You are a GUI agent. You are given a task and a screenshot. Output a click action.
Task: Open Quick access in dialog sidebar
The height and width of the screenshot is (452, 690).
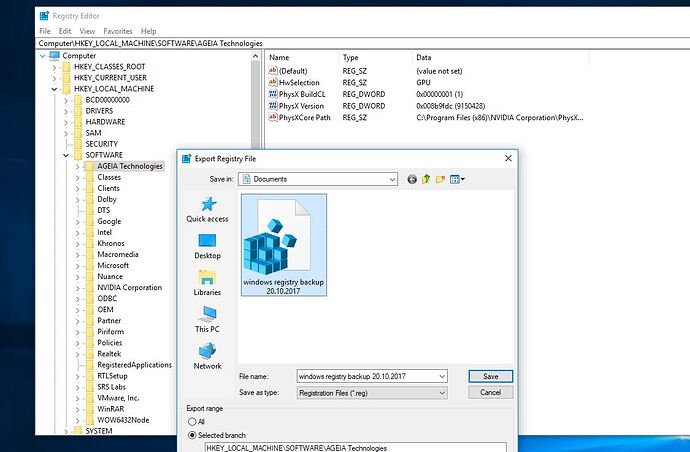[x=207, y=210]
